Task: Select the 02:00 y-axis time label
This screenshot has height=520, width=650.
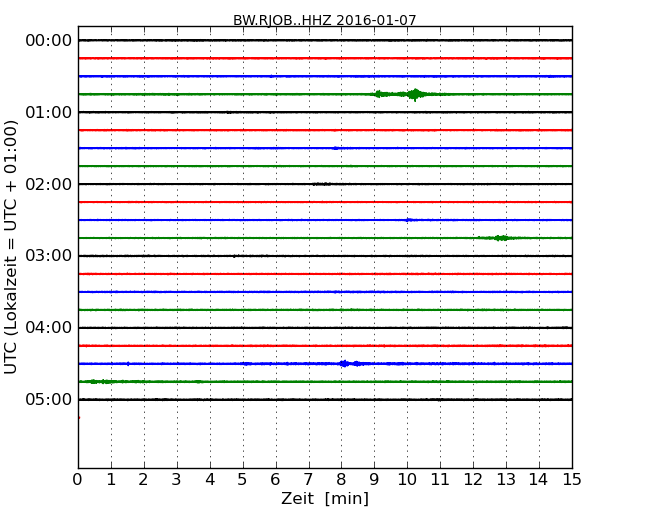Action: (x=49, y=184)
